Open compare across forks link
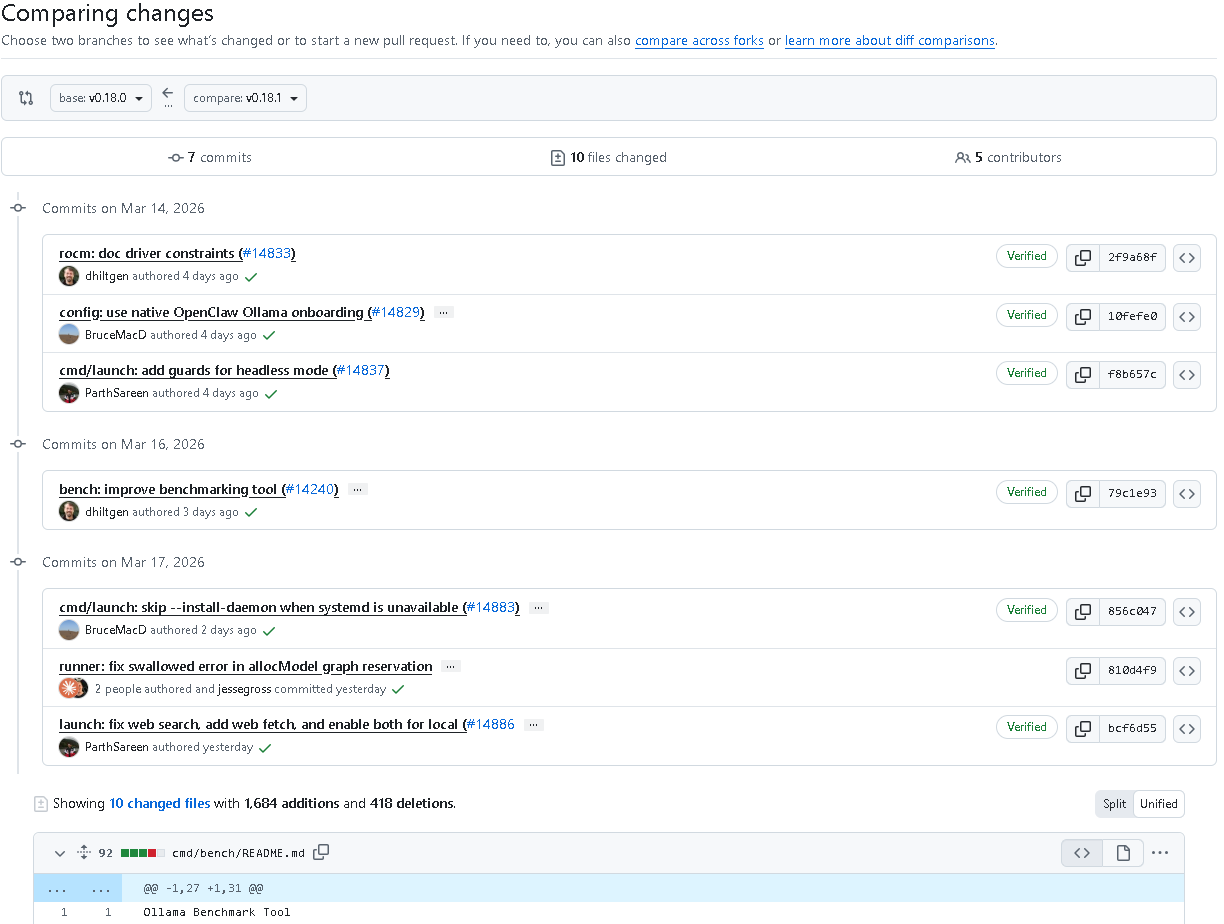 pyautogui.click(x=699, y=41)
